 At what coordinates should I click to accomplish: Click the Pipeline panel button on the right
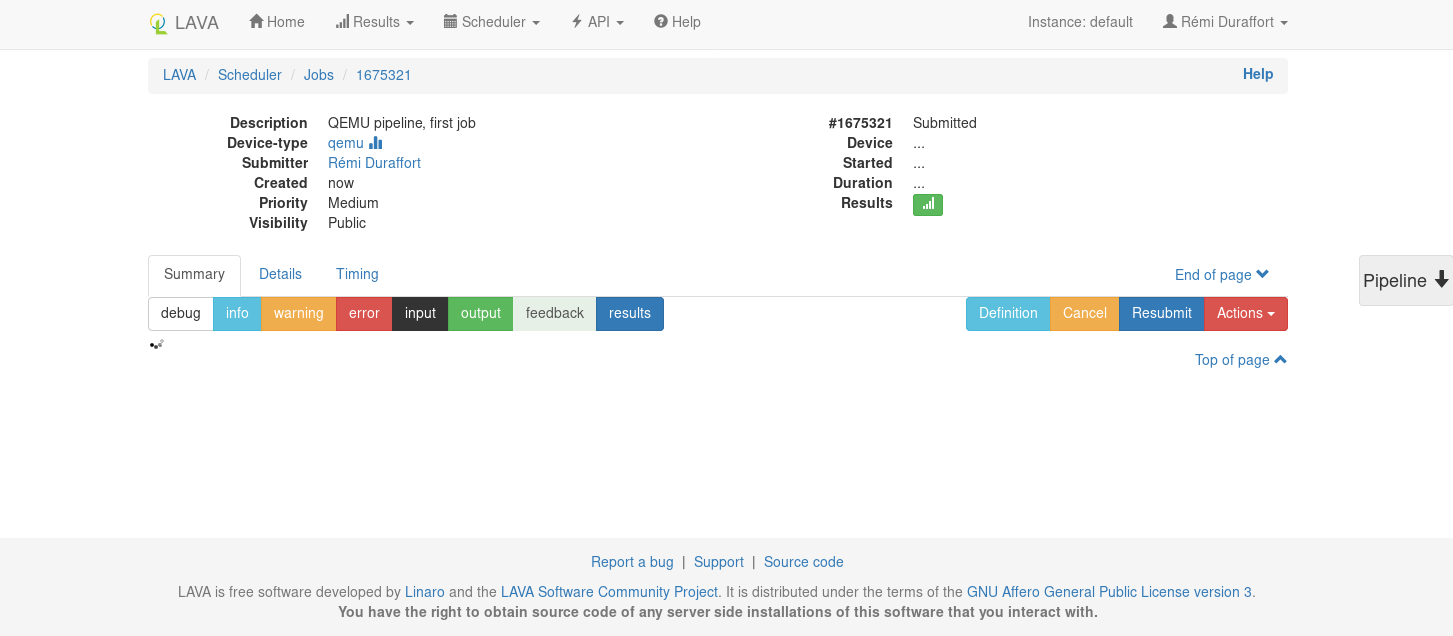(1405, 281)
